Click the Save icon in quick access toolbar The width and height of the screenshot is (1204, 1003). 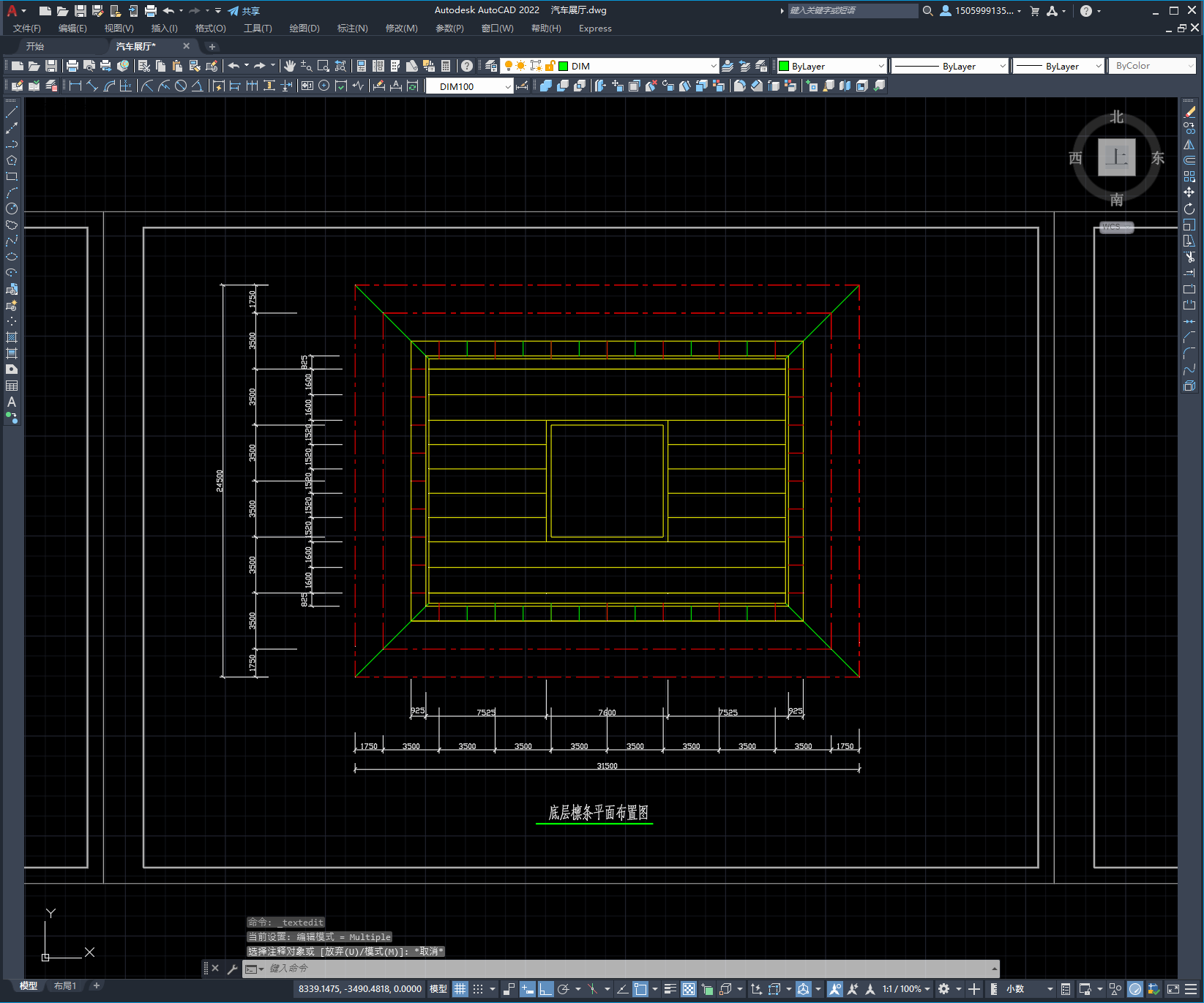81,11
